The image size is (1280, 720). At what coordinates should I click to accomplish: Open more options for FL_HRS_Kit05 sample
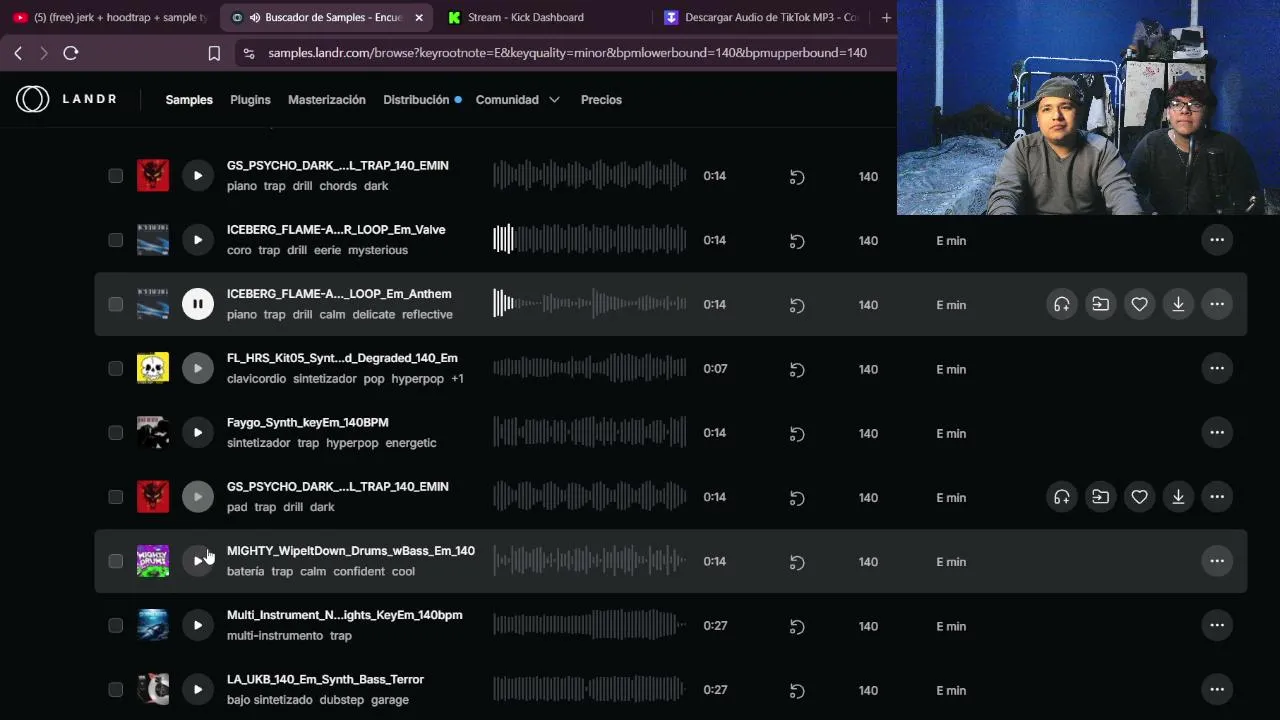pos(1217,369)
